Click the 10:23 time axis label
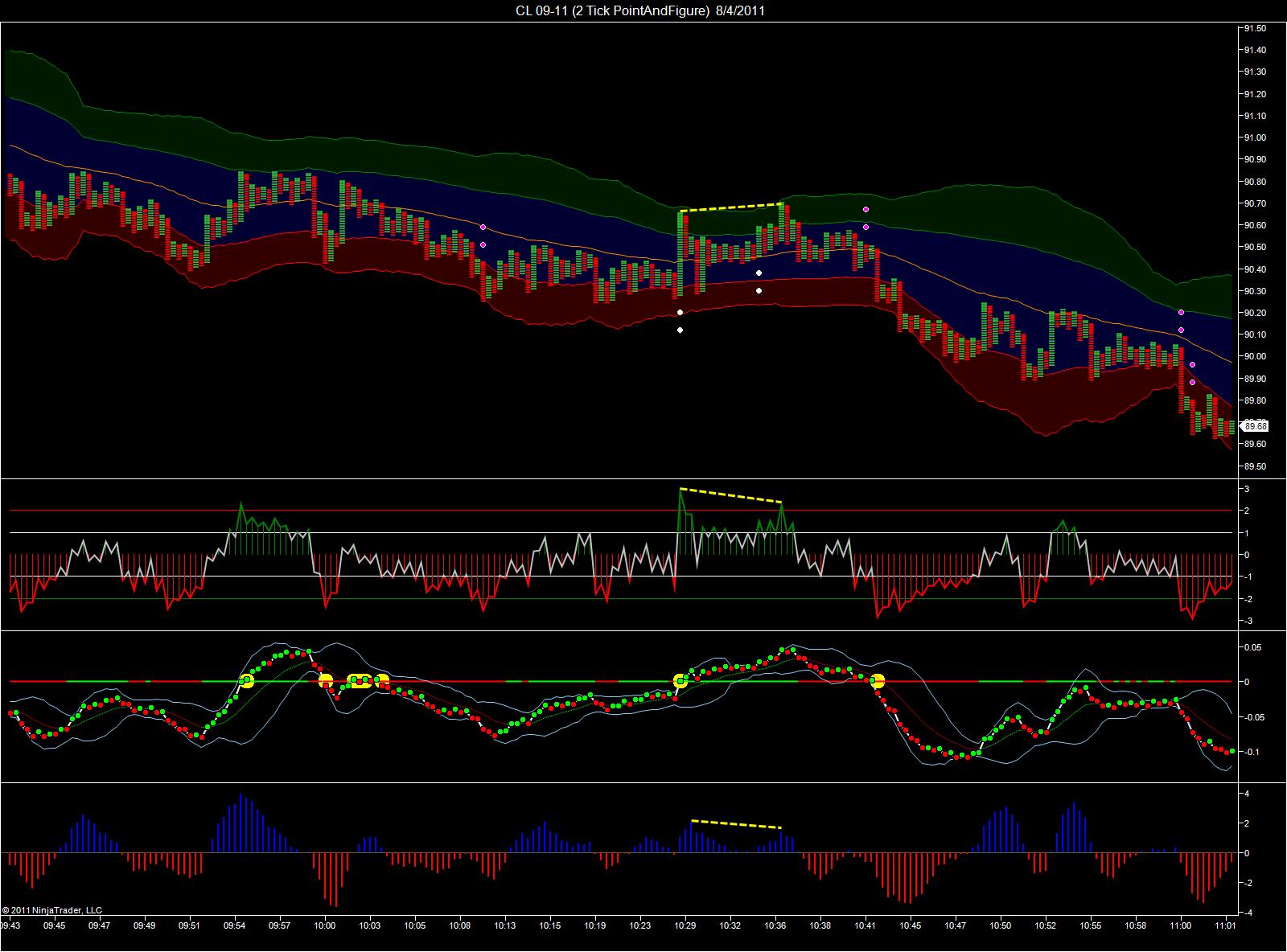Image resolution: width=1287 pixels, height=952 pixels. click(x=640, y=925)
